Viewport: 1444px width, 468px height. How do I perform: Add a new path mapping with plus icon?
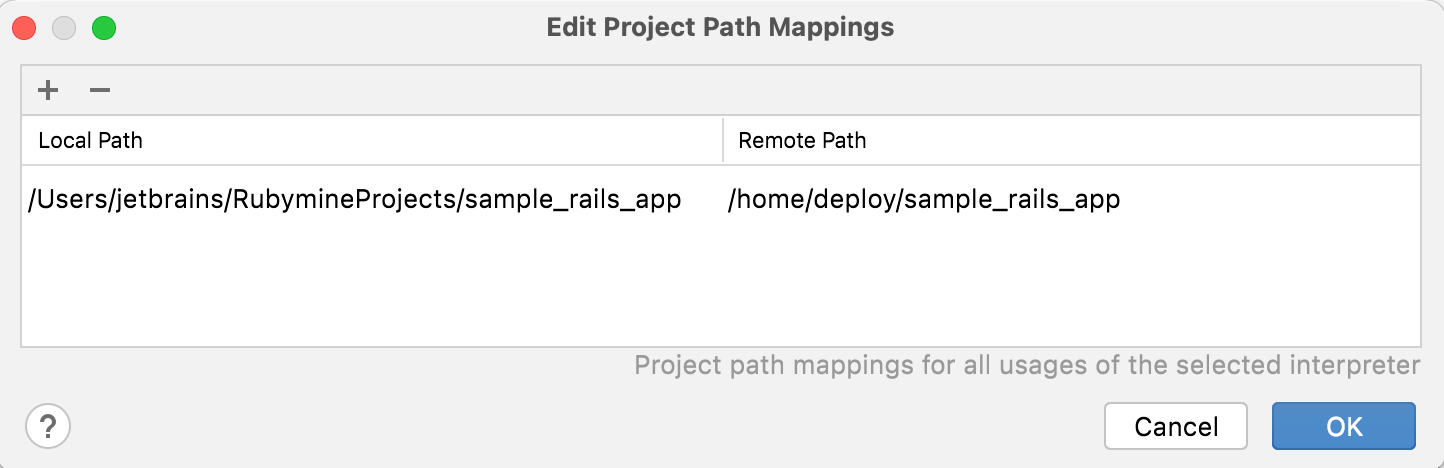point(47,91)
